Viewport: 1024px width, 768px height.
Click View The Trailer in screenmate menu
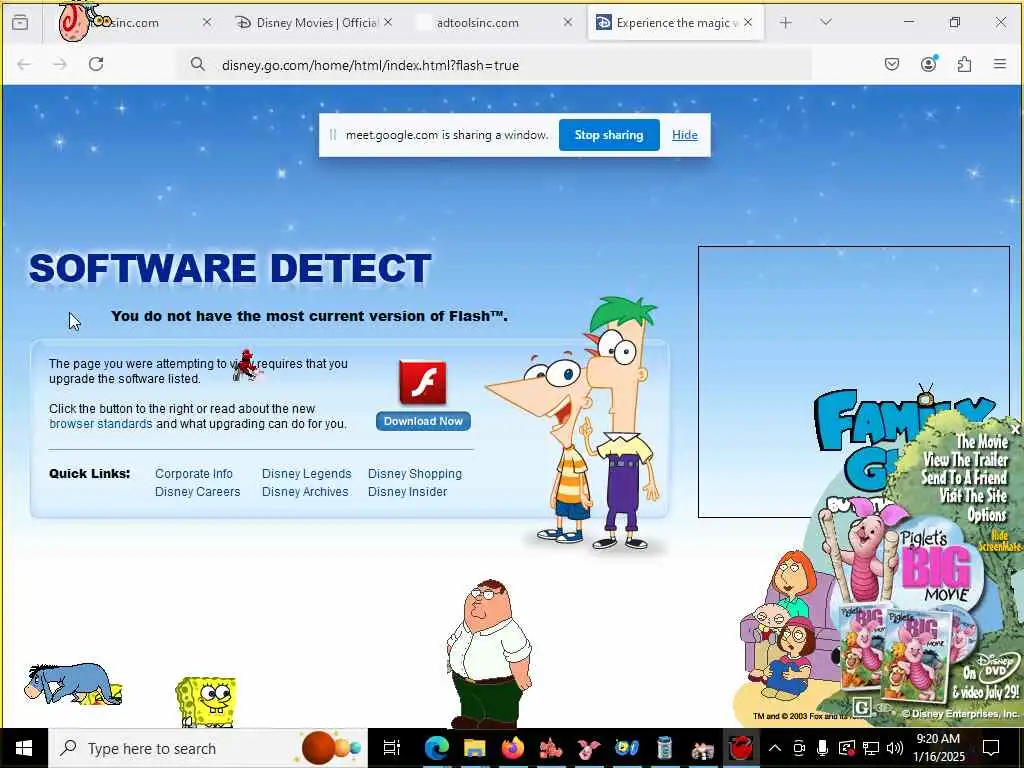pyautogui.click(x=966, y=460)
